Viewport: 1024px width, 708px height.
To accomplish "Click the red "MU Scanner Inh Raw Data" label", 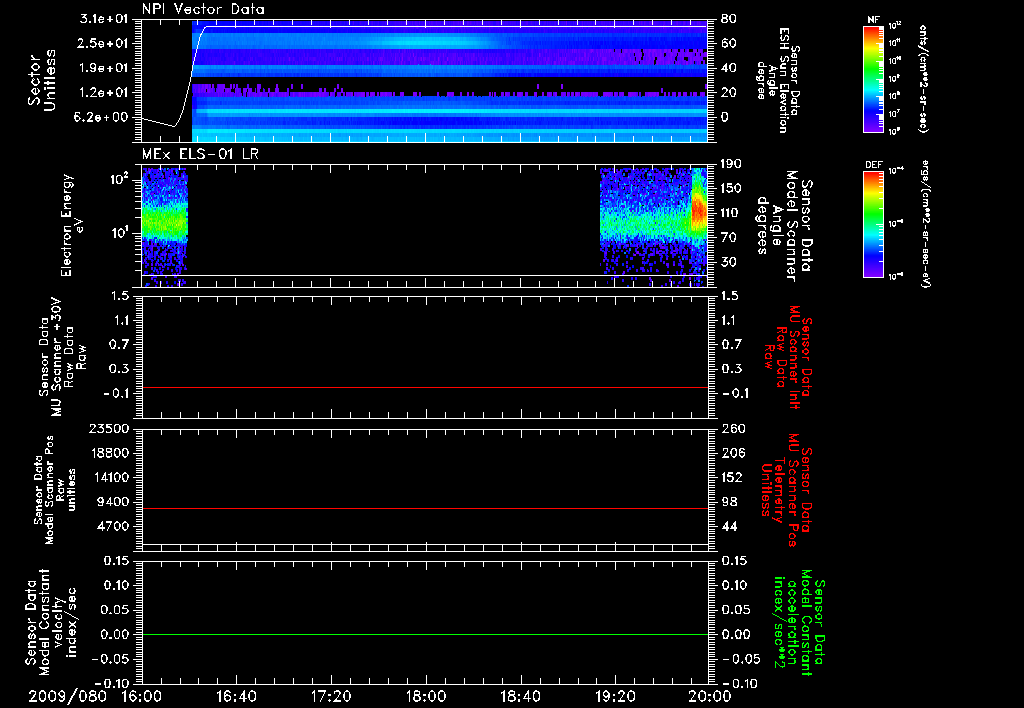I will (788, 357).
